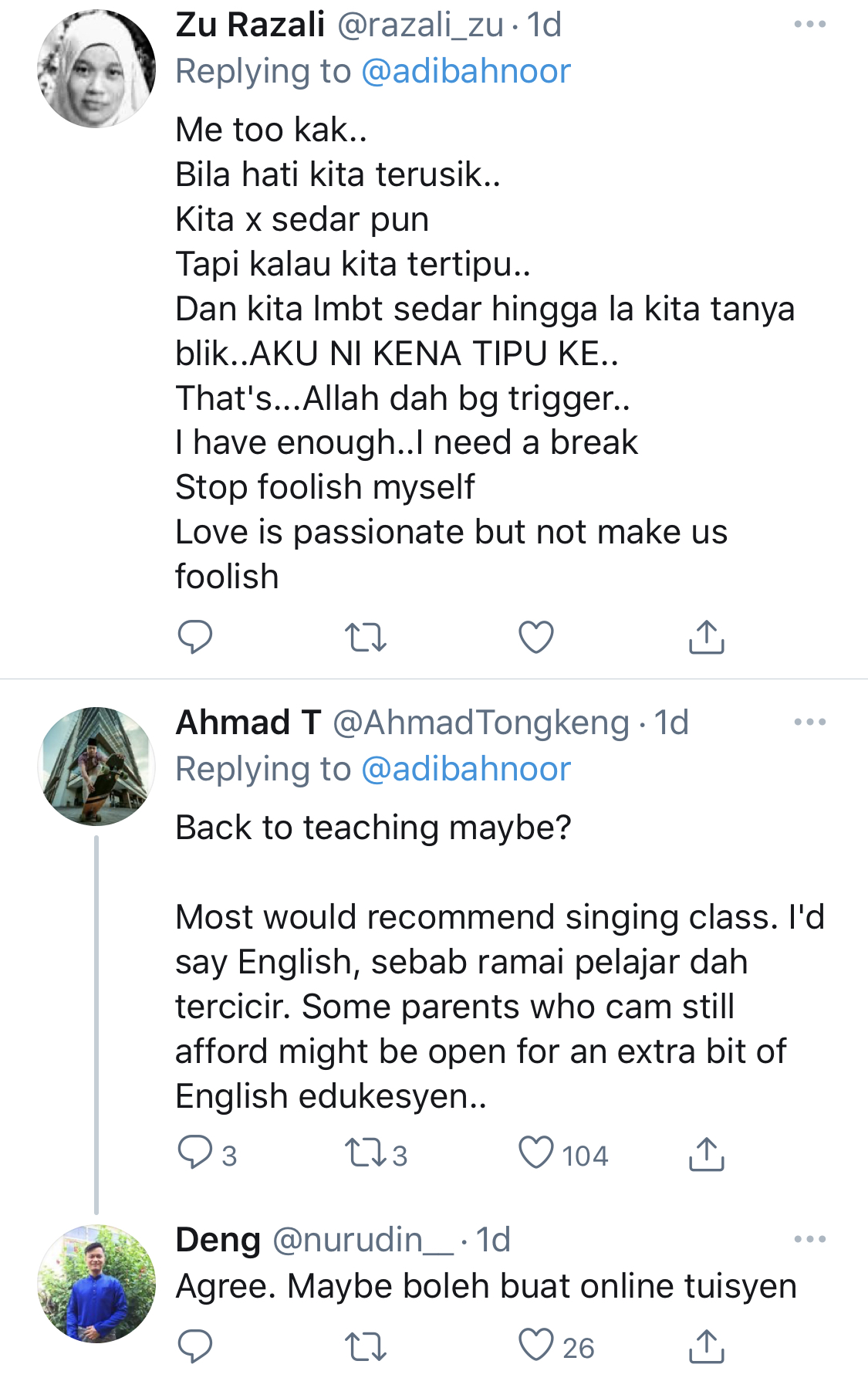Retweet Ahmad T's teaching tweet
This screenshot has height=1388, width=868.
365,1153
